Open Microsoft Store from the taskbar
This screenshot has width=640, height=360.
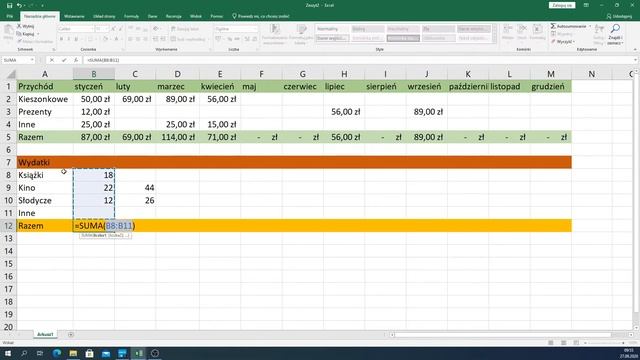(x=89, y=353)
